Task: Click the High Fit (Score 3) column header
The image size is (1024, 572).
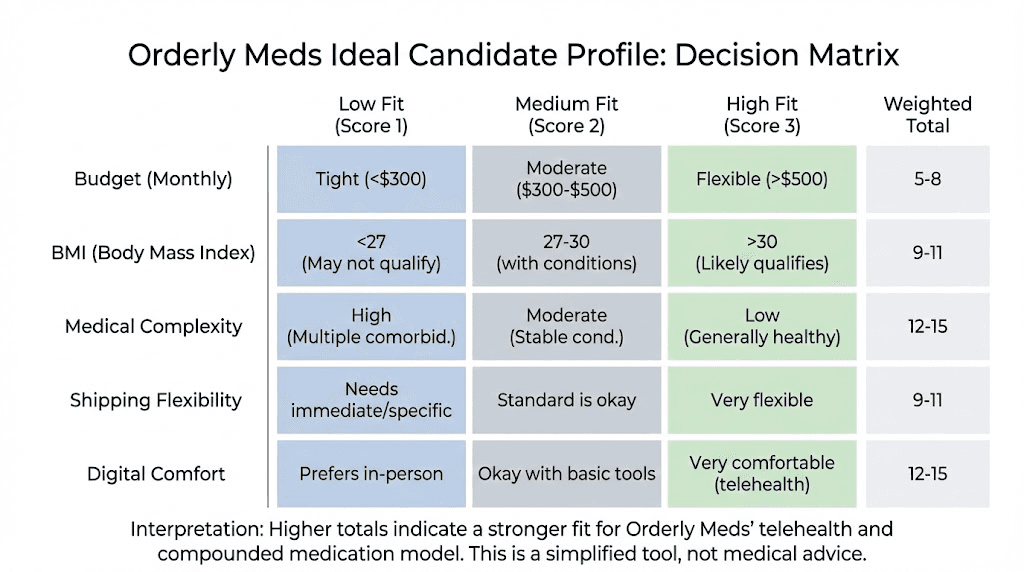Action: point(761,115)
